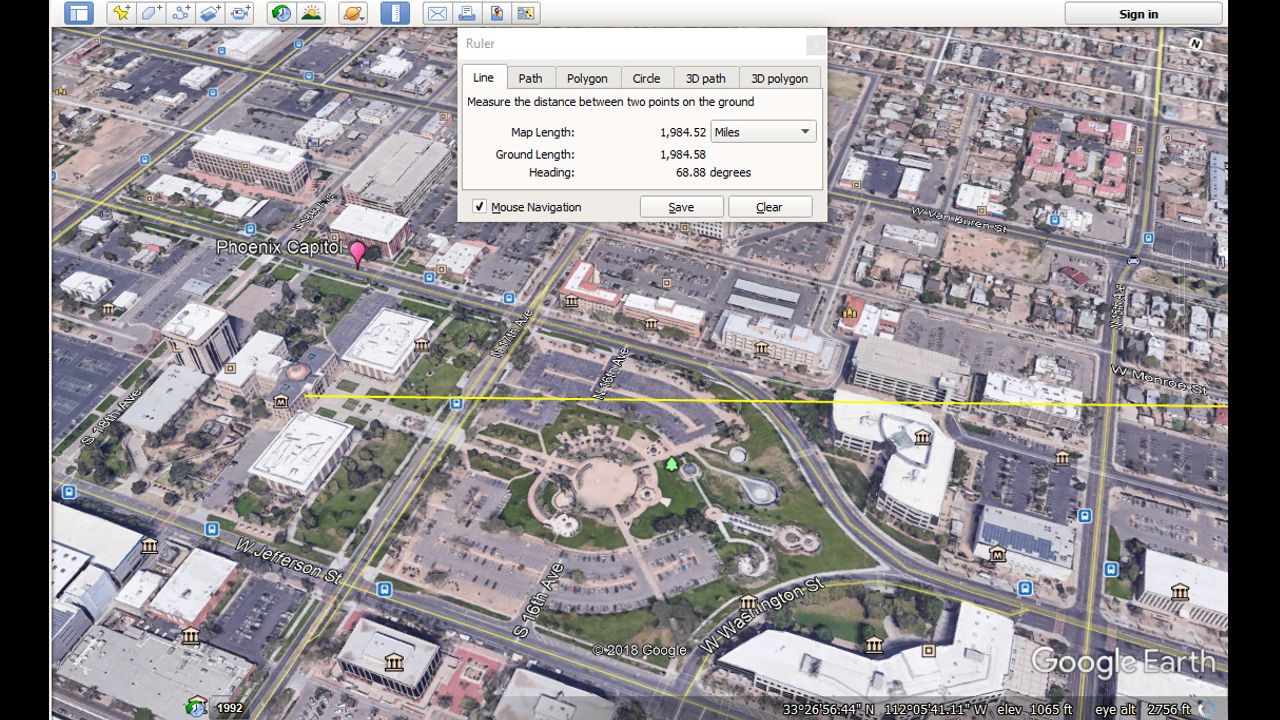
Task: Click the Add Placemark pushpin icon
Action: [121, 13]
